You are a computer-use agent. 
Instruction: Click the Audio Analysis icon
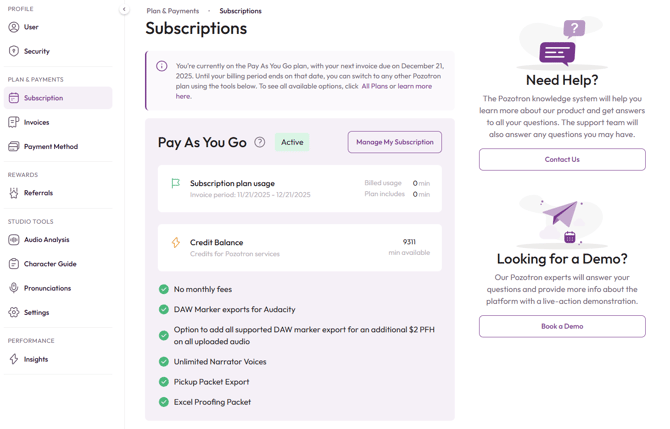click(x=14, y=240)
